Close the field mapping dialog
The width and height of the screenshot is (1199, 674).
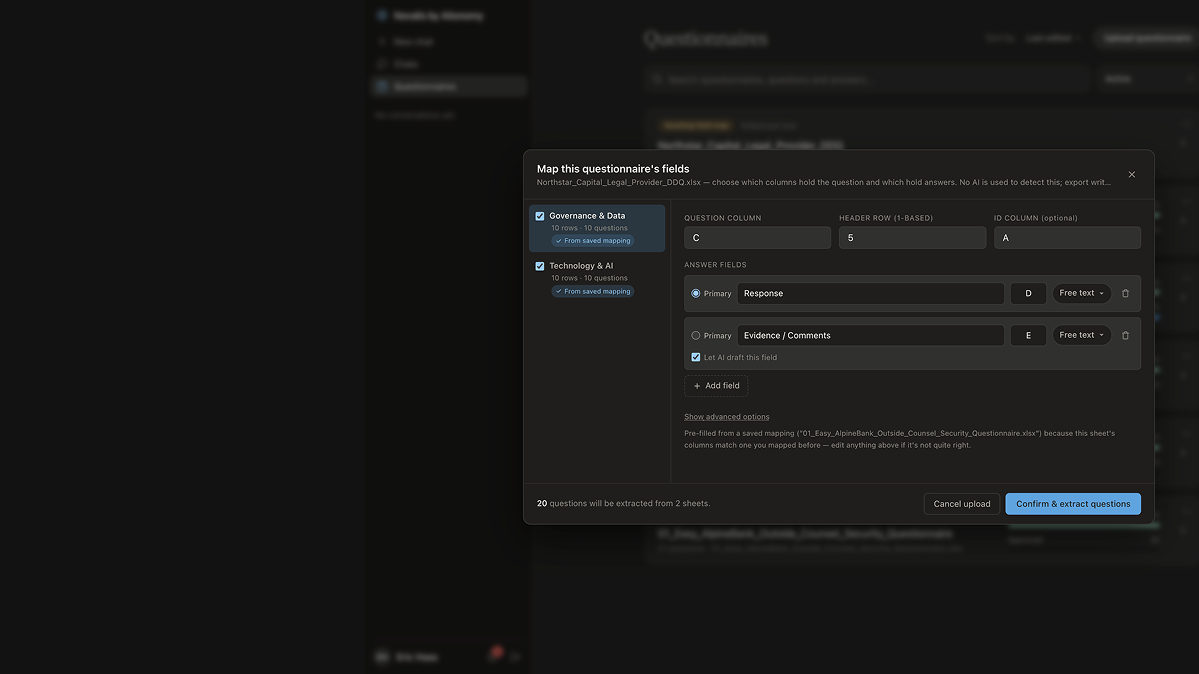pyautogui.click(x=1132, y=174)
